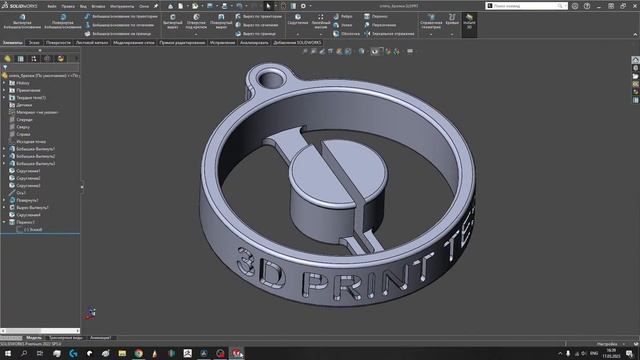Click the Mirror tool (Зеркальное отражение)
This screenshot has height=360, width=640.
pyautogui.click(x=389, y=34)
